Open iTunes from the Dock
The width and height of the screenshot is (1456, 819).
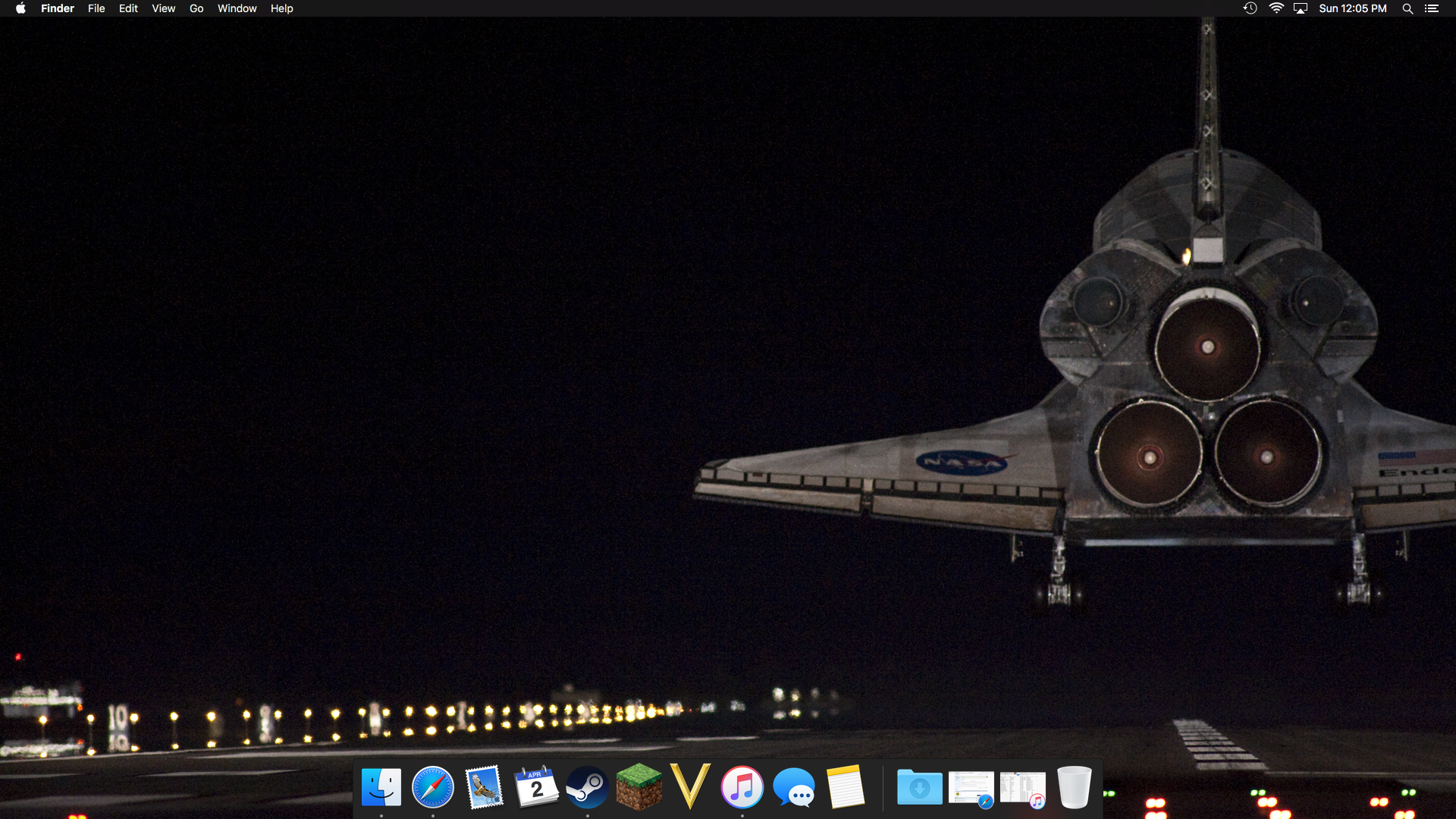point(742,787)
